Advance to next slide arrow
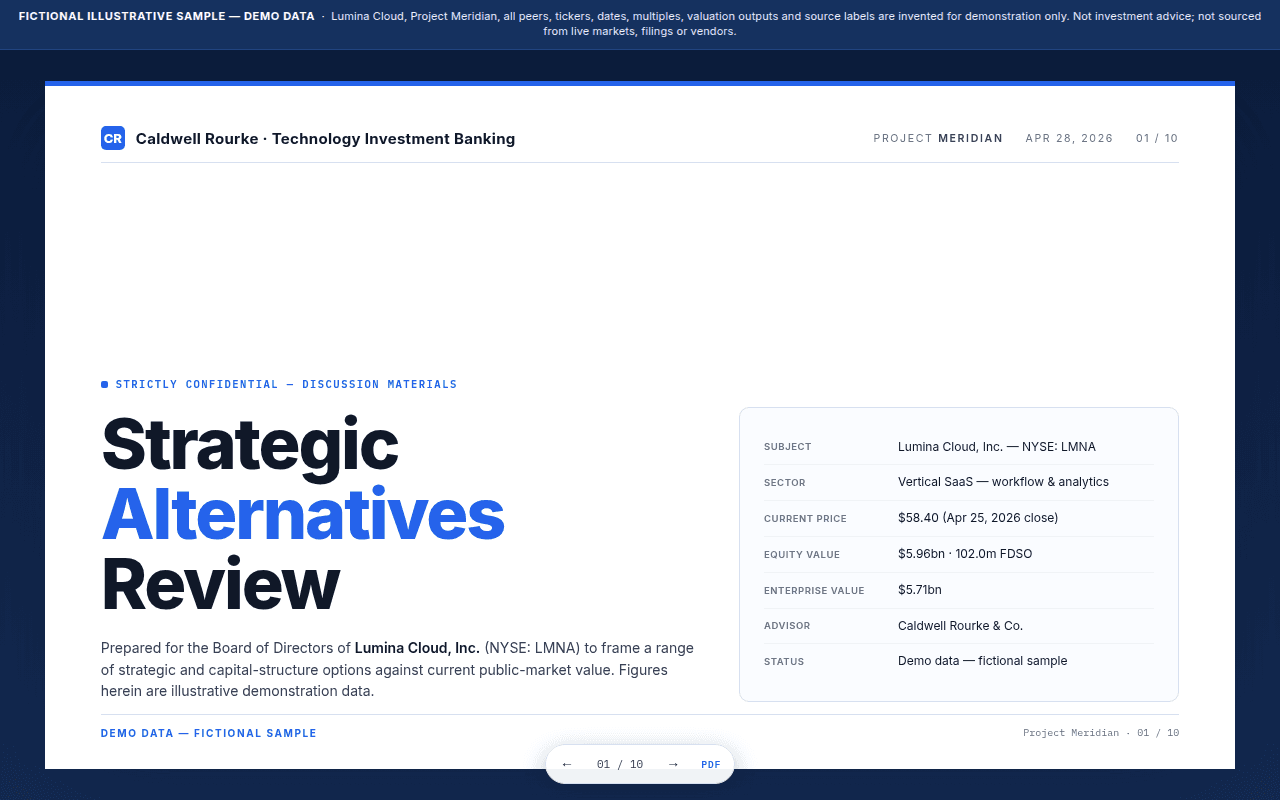The width and height of the screenshot is (1280, 800). [673, 764]
